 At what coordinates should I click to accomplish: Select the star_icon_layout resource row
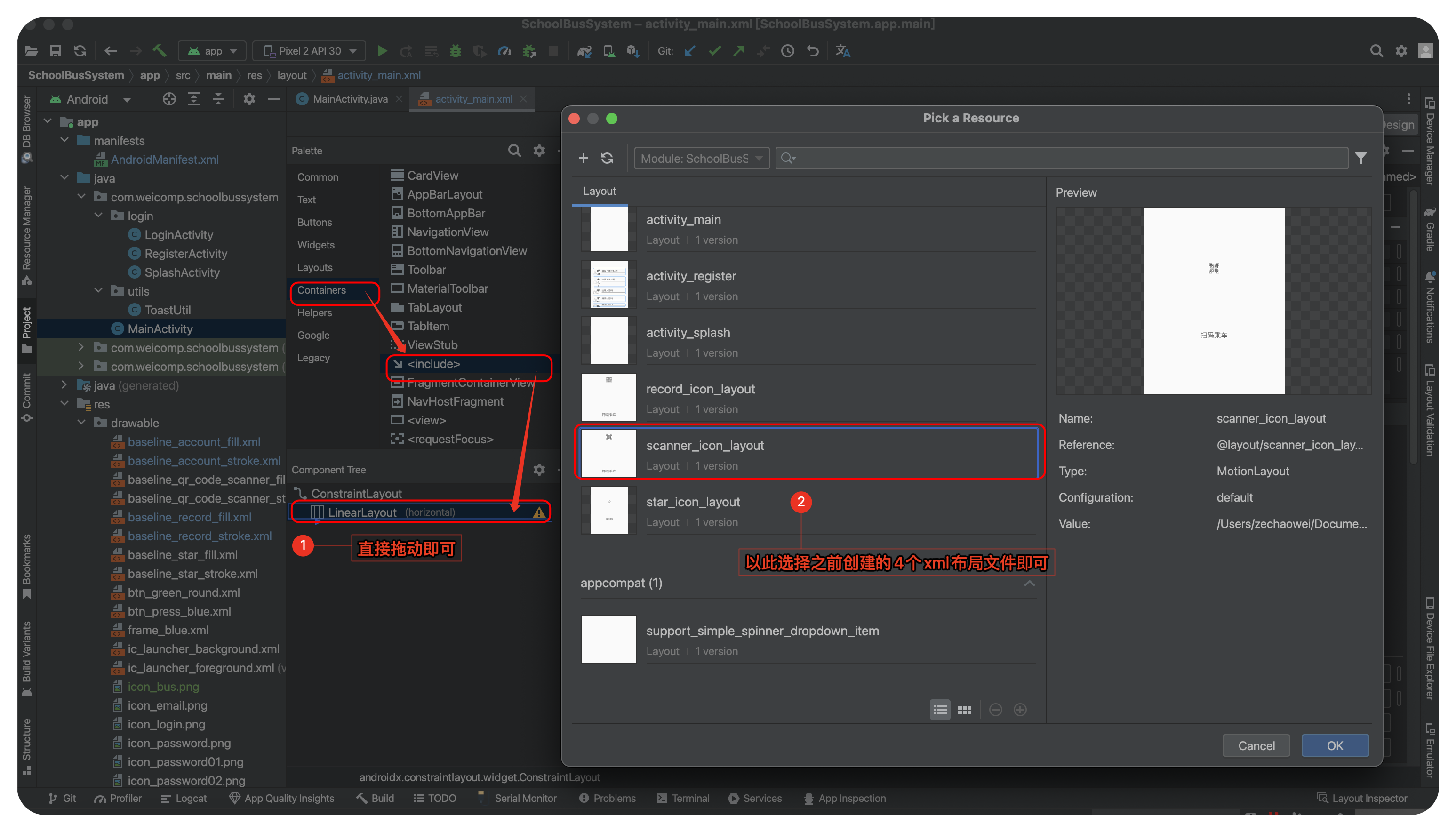click(x=809, y=510)
